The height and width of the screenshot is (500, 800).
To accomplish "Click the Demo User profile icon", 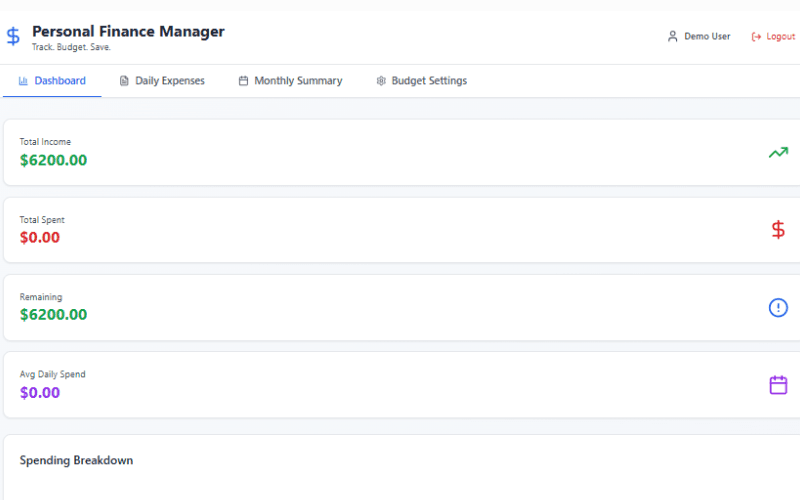I will coord(672,36).
